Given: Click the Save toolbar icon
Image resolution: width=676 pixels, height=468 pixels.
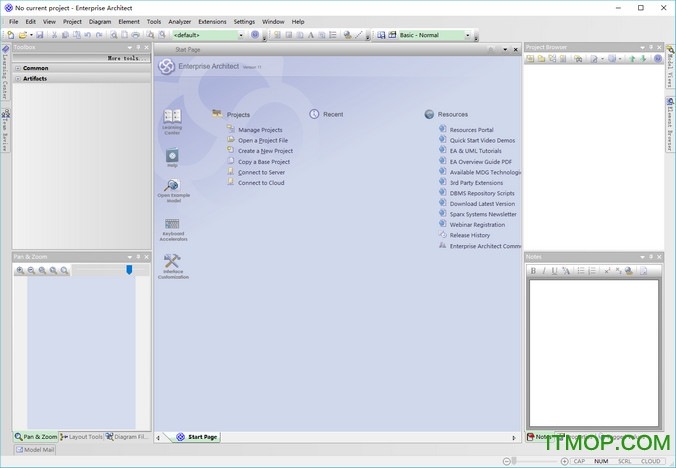Looking at the screenshot, I should 40,35.
